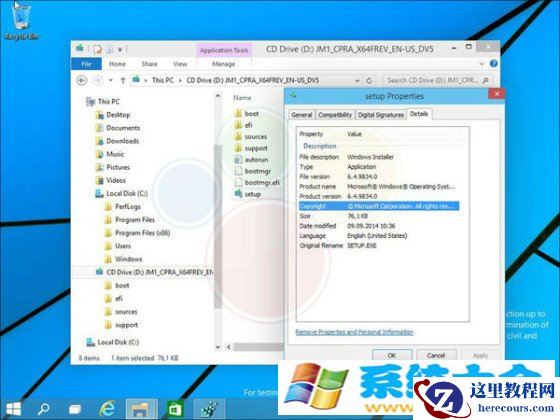Image resolution: width=560 pixels, height=420 pixels.
Task: Click Remove Properties and Personal Information link
Action: click(354, 332)
